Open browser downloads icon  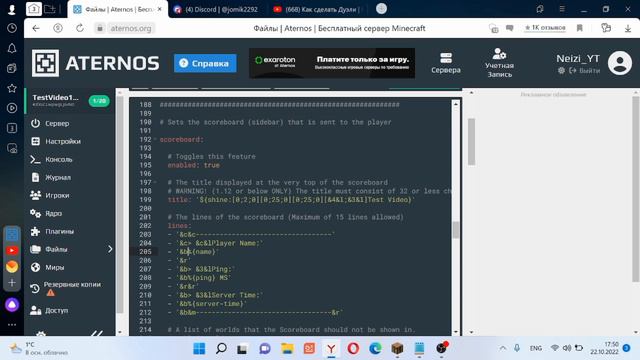628,28
